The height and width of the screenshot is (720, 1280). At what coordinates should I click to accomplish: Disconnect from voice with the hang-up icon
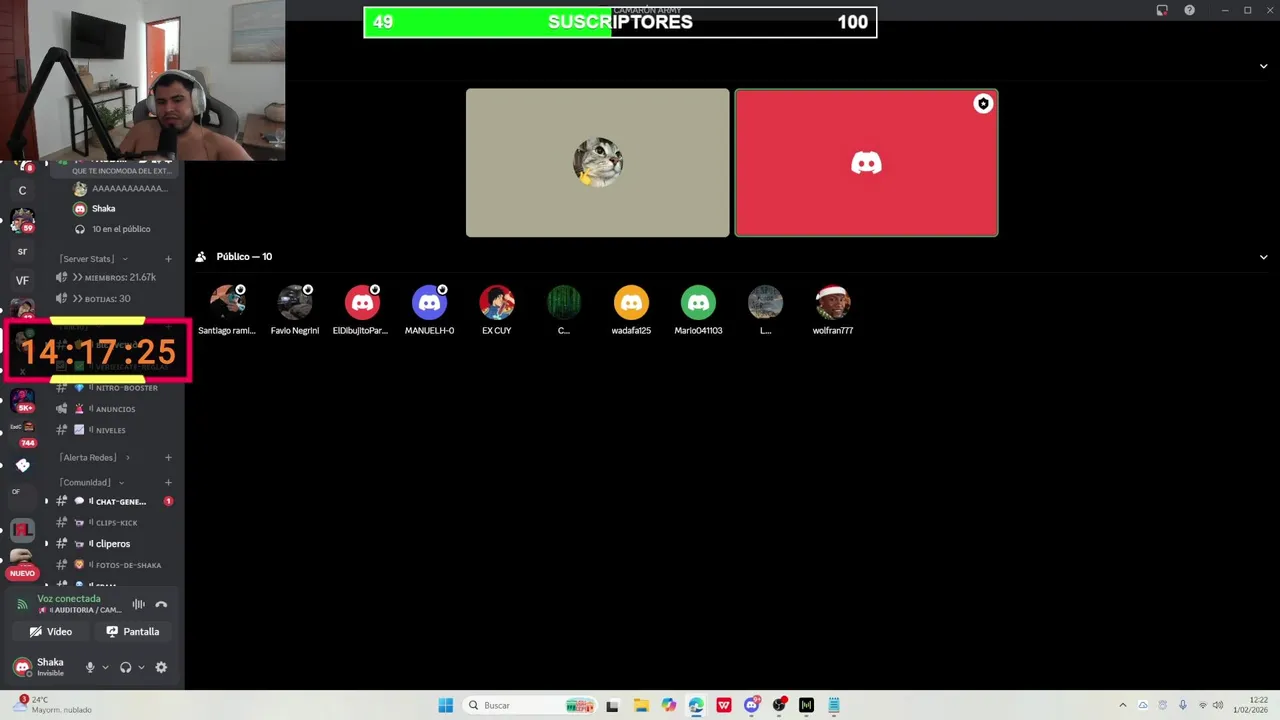161,604
